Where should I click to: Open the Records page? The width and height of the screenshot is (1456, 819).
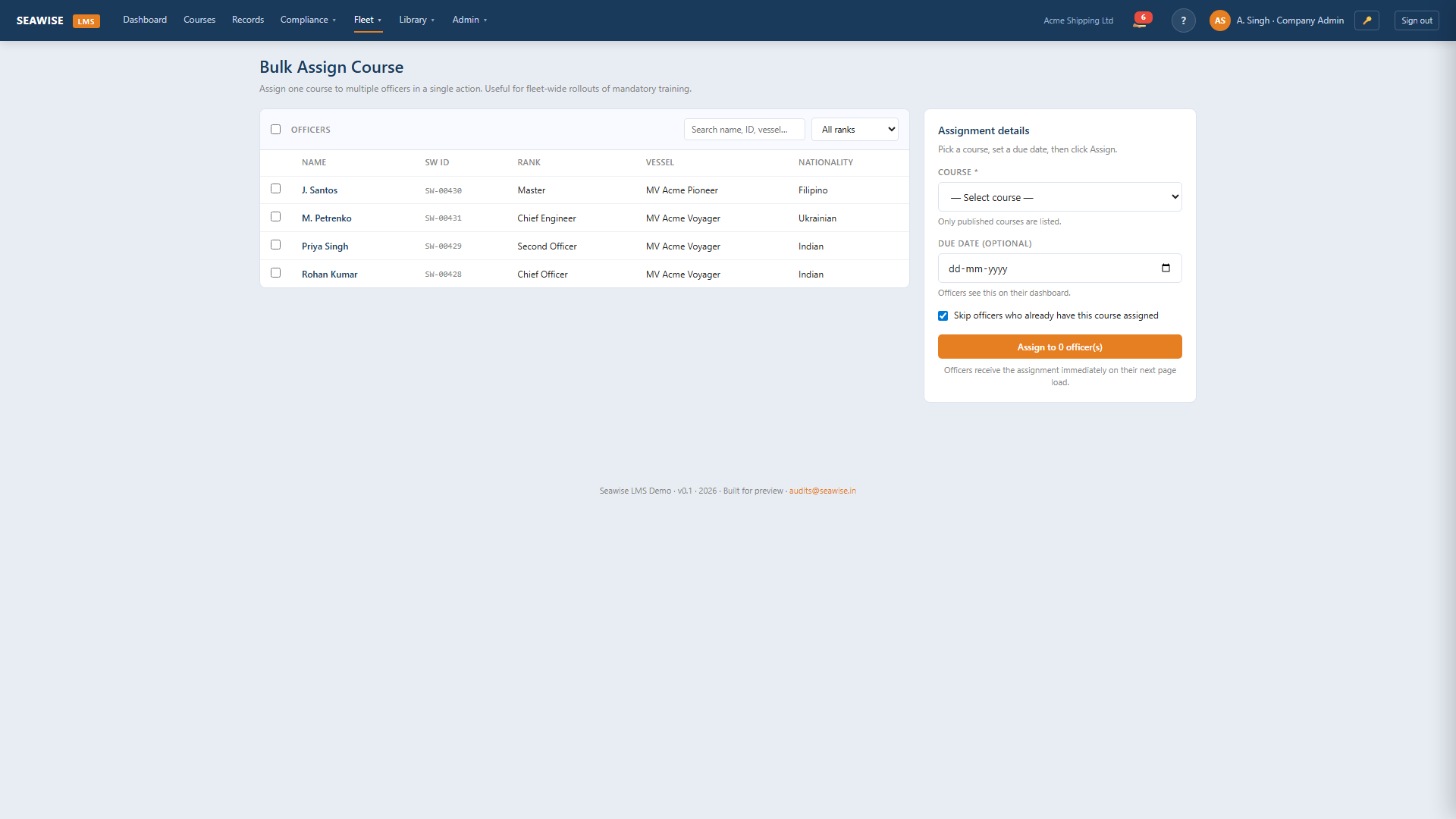248,20
